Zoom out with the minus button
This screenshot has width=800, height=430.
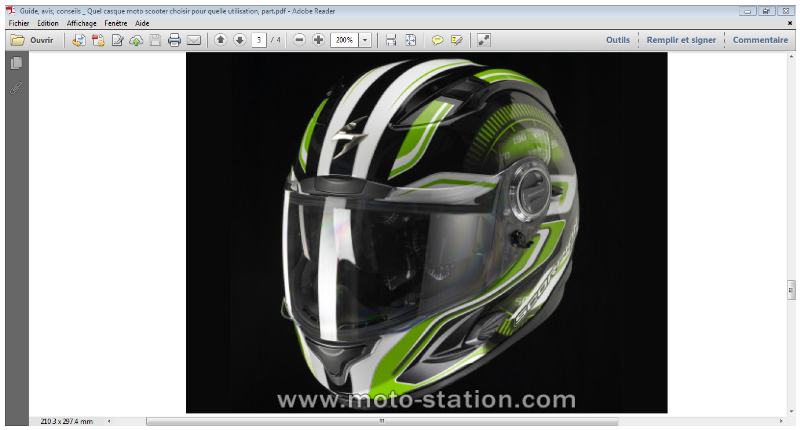coord(299,39)
